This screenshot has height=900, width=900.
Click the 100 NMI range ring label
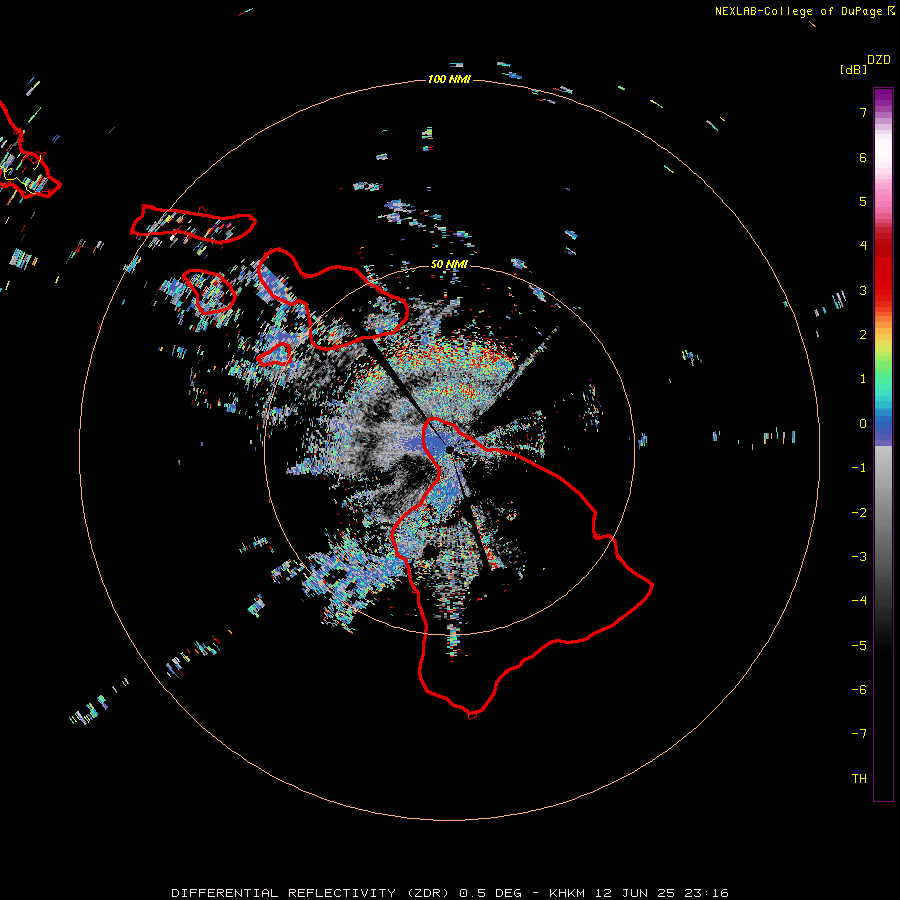pos(449,79)
